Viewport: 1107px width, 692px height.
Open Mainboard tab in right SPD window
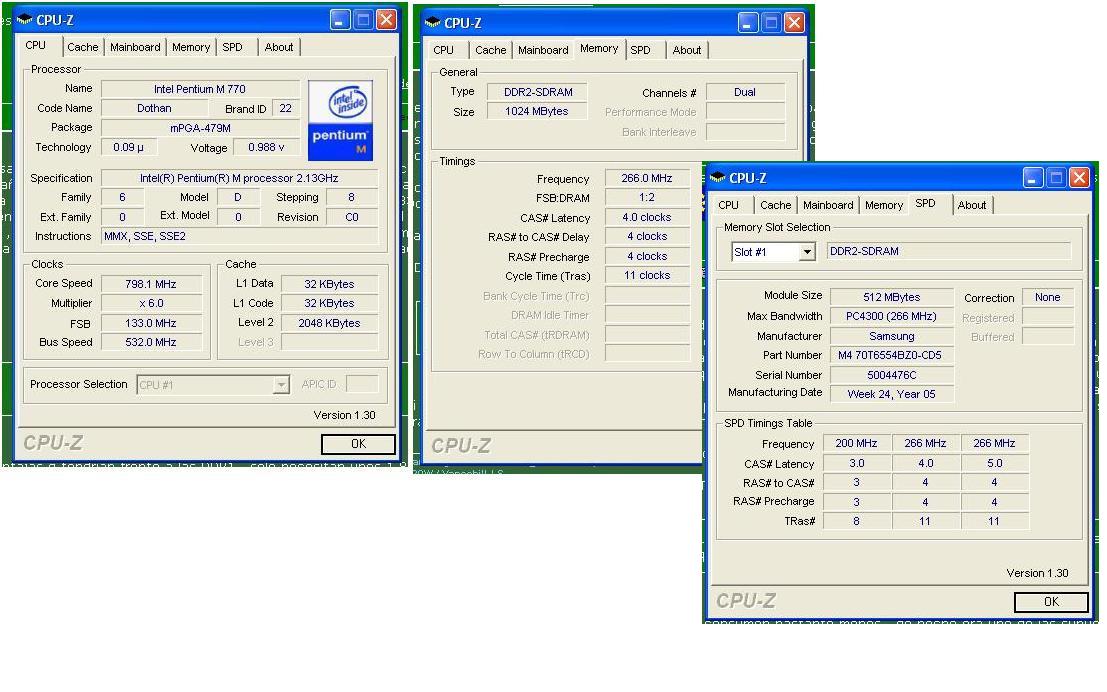828,205
